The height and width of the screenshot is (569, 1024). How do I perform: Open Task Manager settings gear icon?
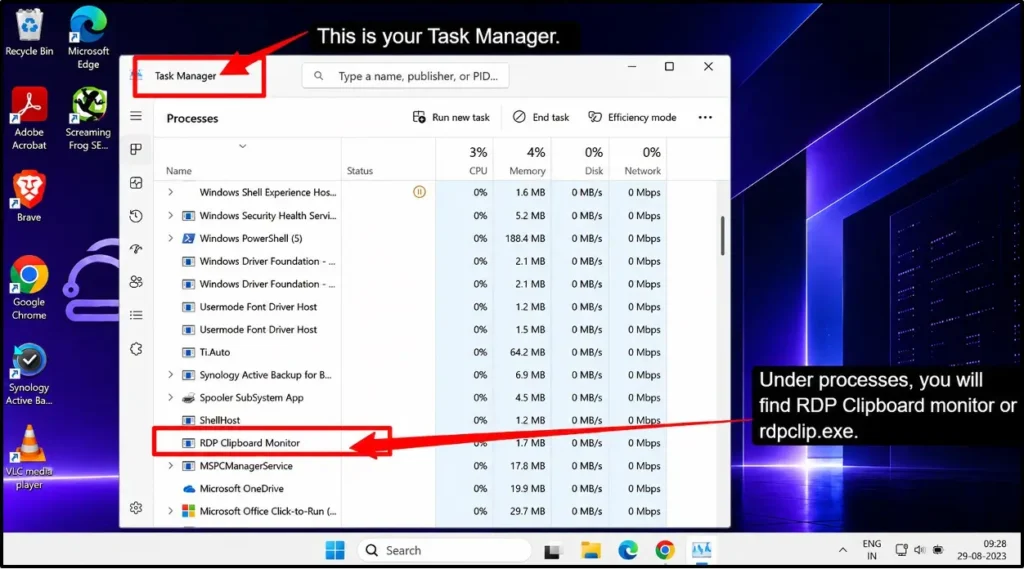tap(136, 508)
